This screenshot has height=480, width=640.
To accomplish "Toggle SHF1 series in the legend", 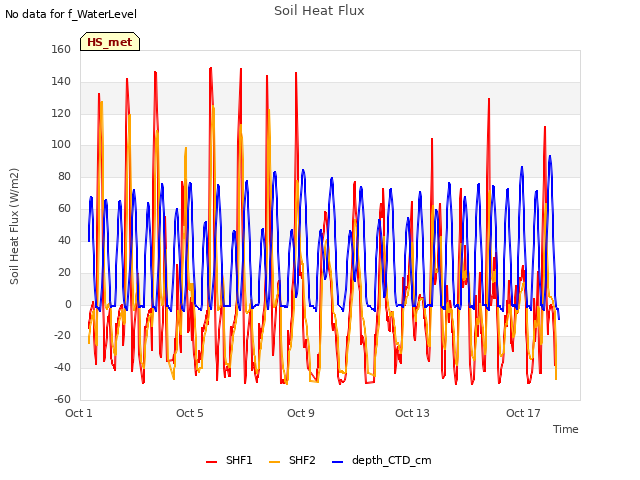I will [x=229, y=460].
